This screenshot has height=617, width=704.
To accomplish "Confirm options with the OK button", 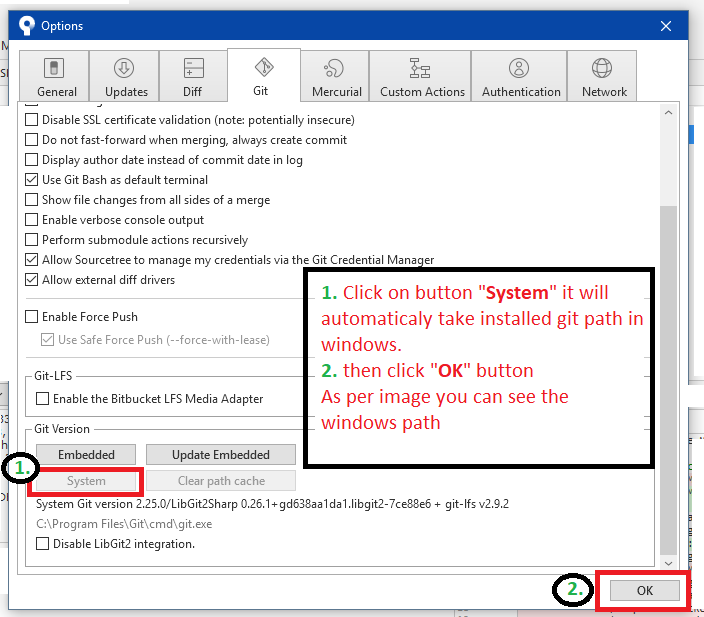I will 644,591.
